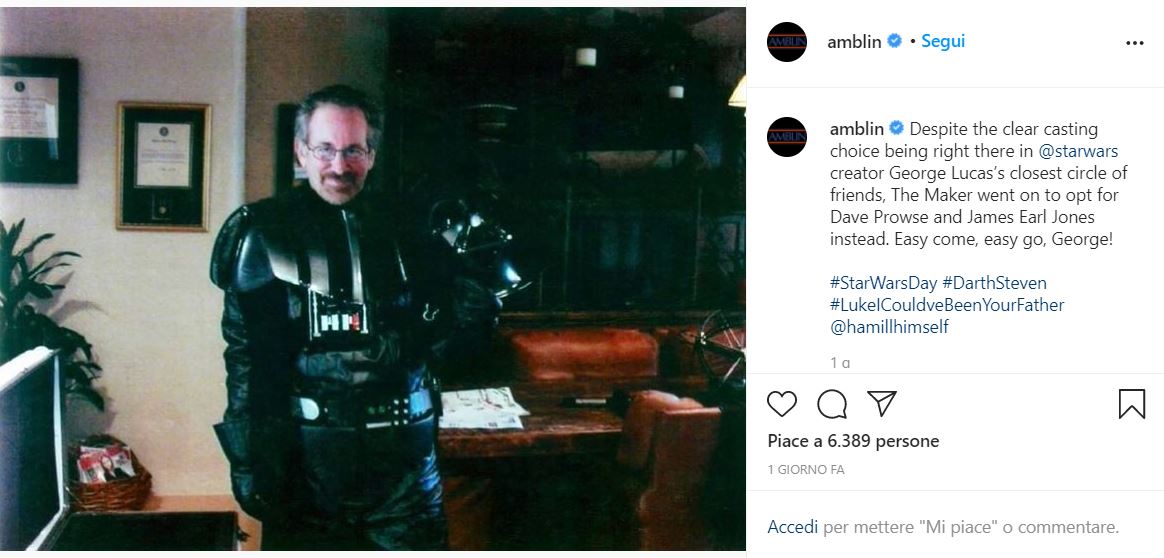Click the '1 GIORNO FA' timestamp
Screen dimensions: 1164x558
805,470
